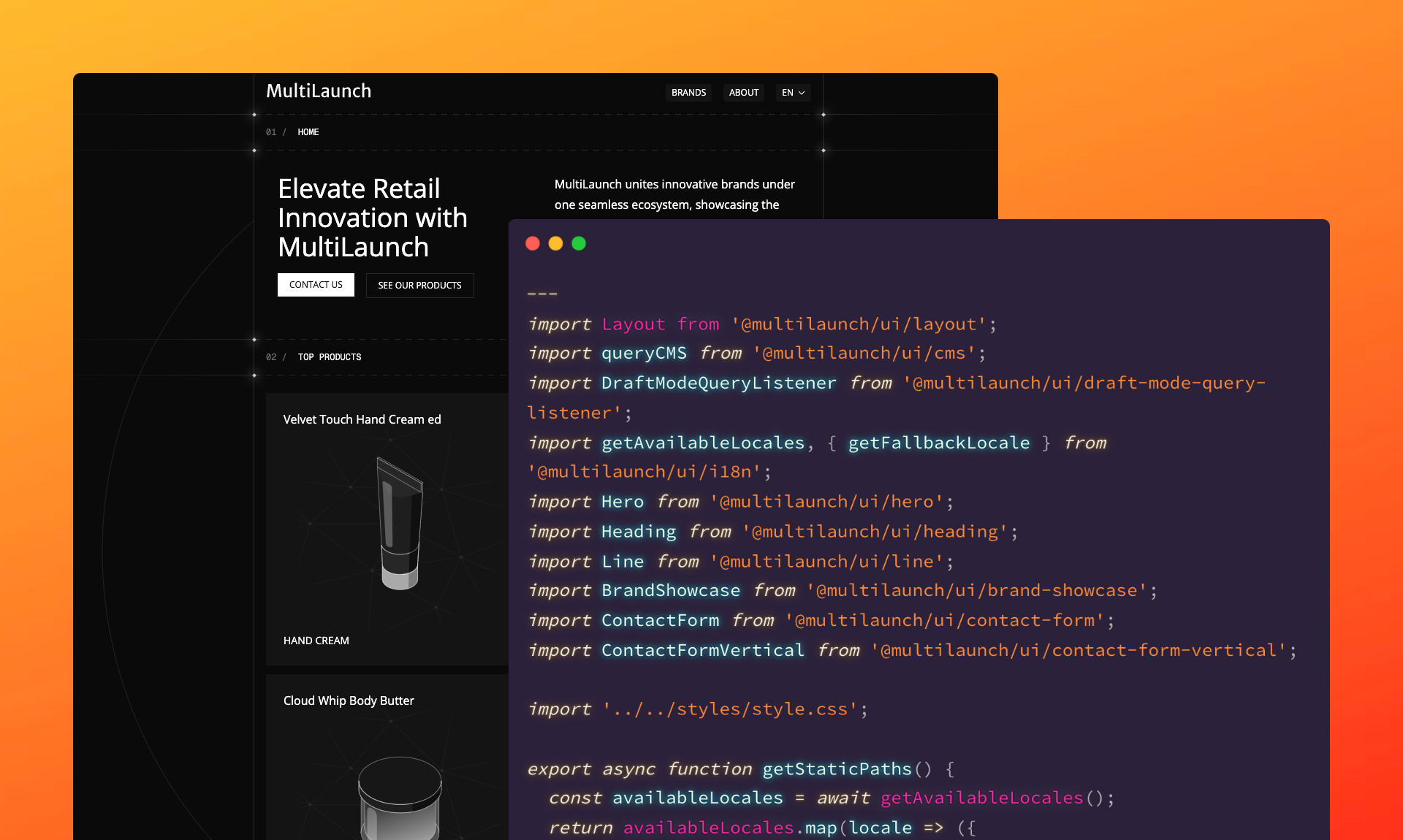1403x840 pixels.
Task: Click the HAND CREAM category label
Action: point(316,641)
